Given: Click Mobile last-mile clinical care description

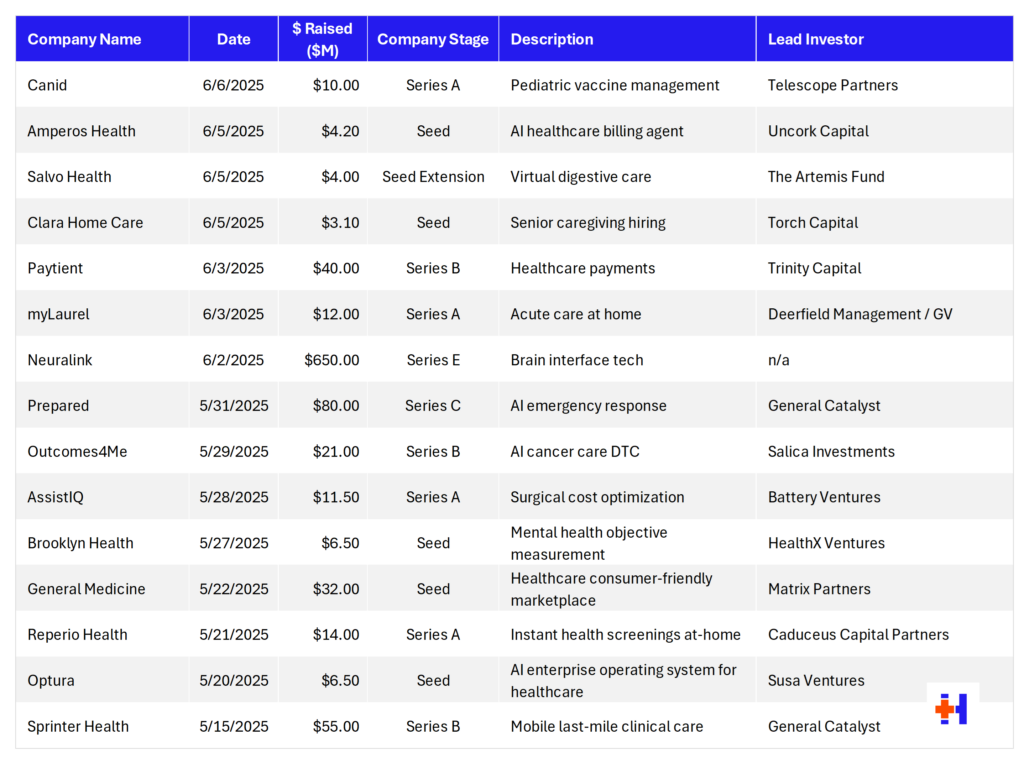Looking at the screenshot, I should click(x=607, y=726).
